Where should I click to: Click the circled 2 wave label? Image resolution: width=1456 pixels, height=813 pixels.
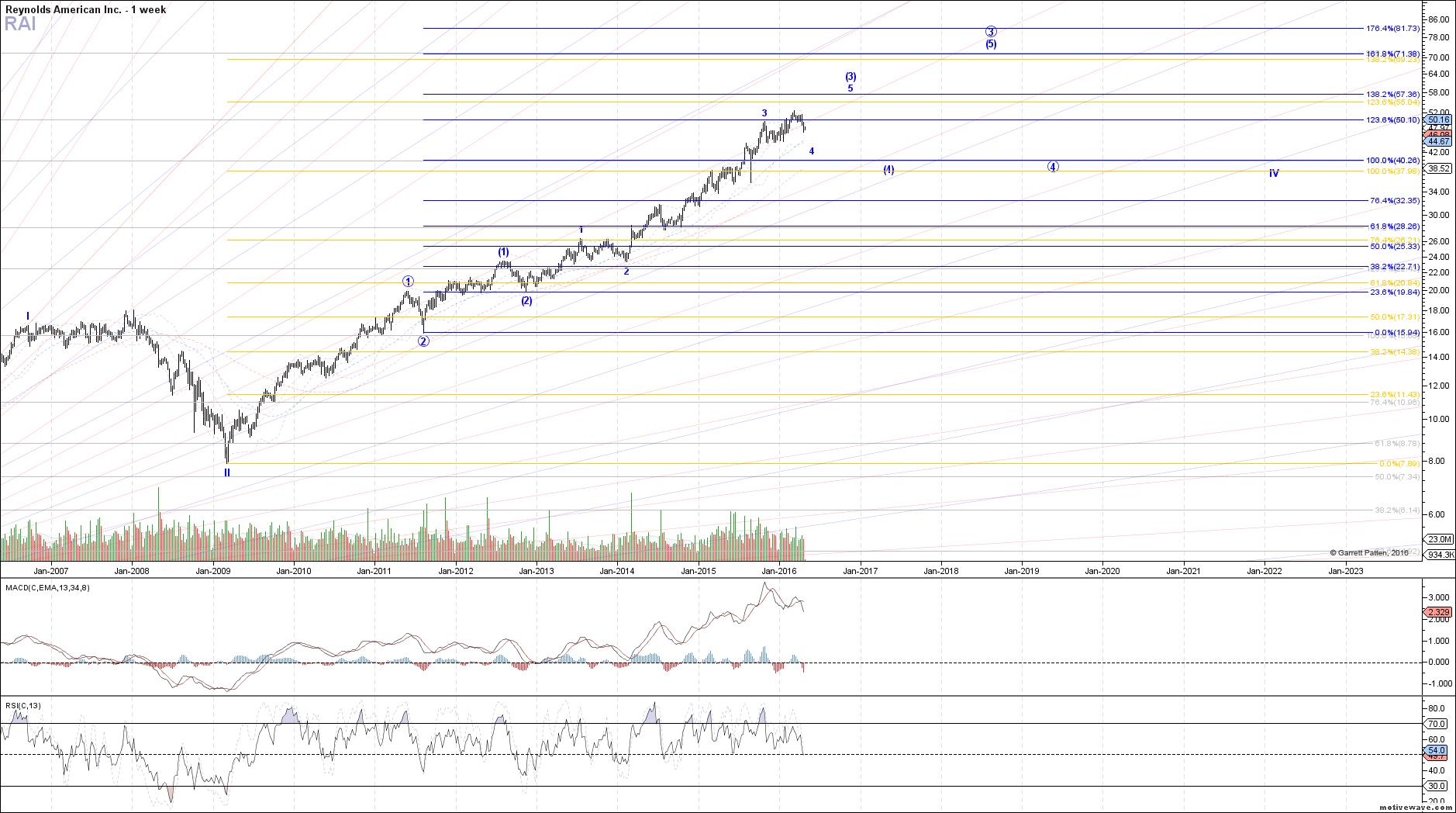pyautogui.click(x=423, y=341)
